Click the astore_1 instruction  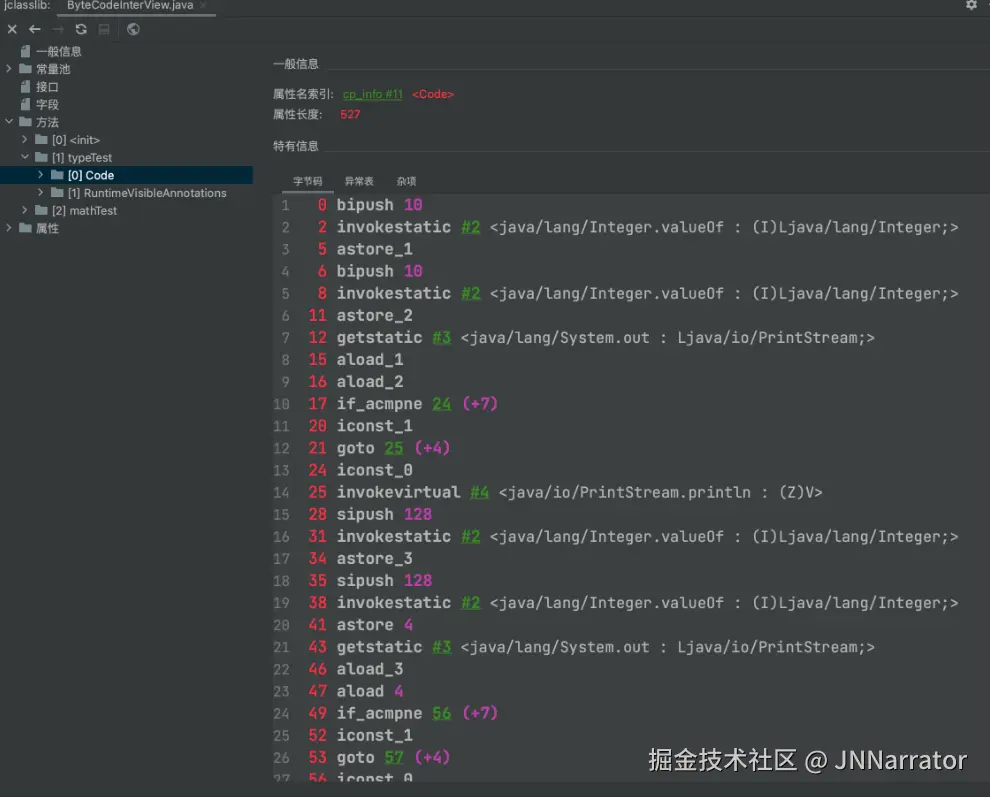click(x=374, y=249)
